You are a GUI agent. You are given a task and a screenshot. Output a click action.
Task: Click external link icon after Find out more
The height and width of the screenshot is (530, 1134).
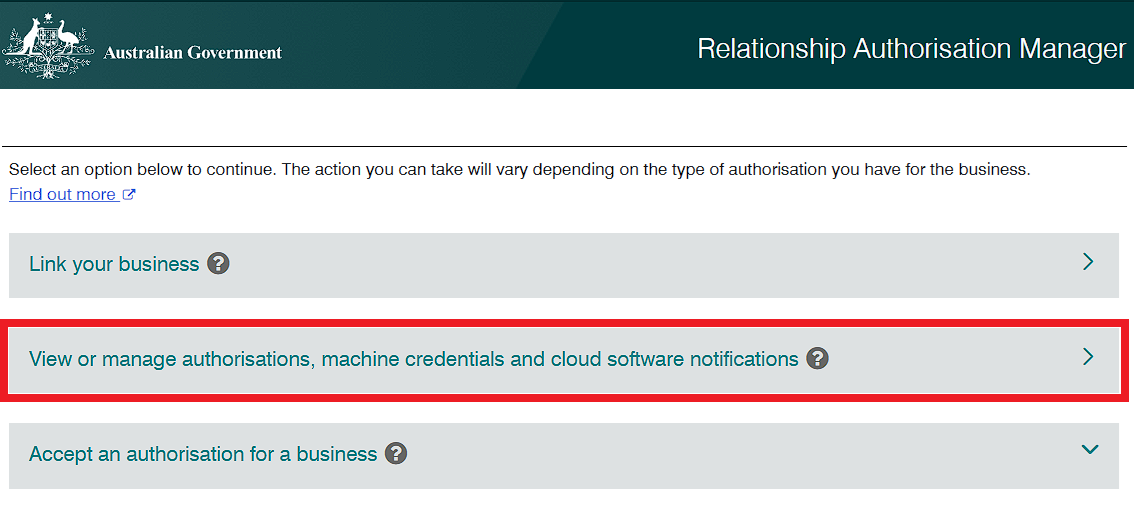[129, 195]
